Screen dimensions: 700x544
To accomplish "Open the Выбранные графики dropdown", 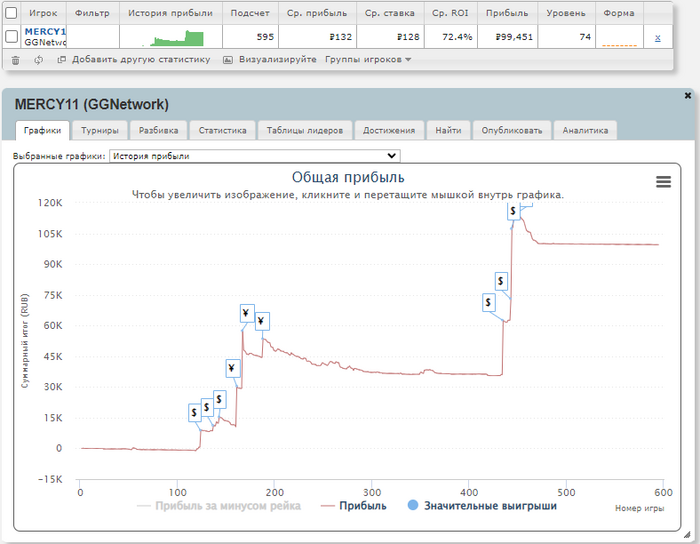I will 254,156.
